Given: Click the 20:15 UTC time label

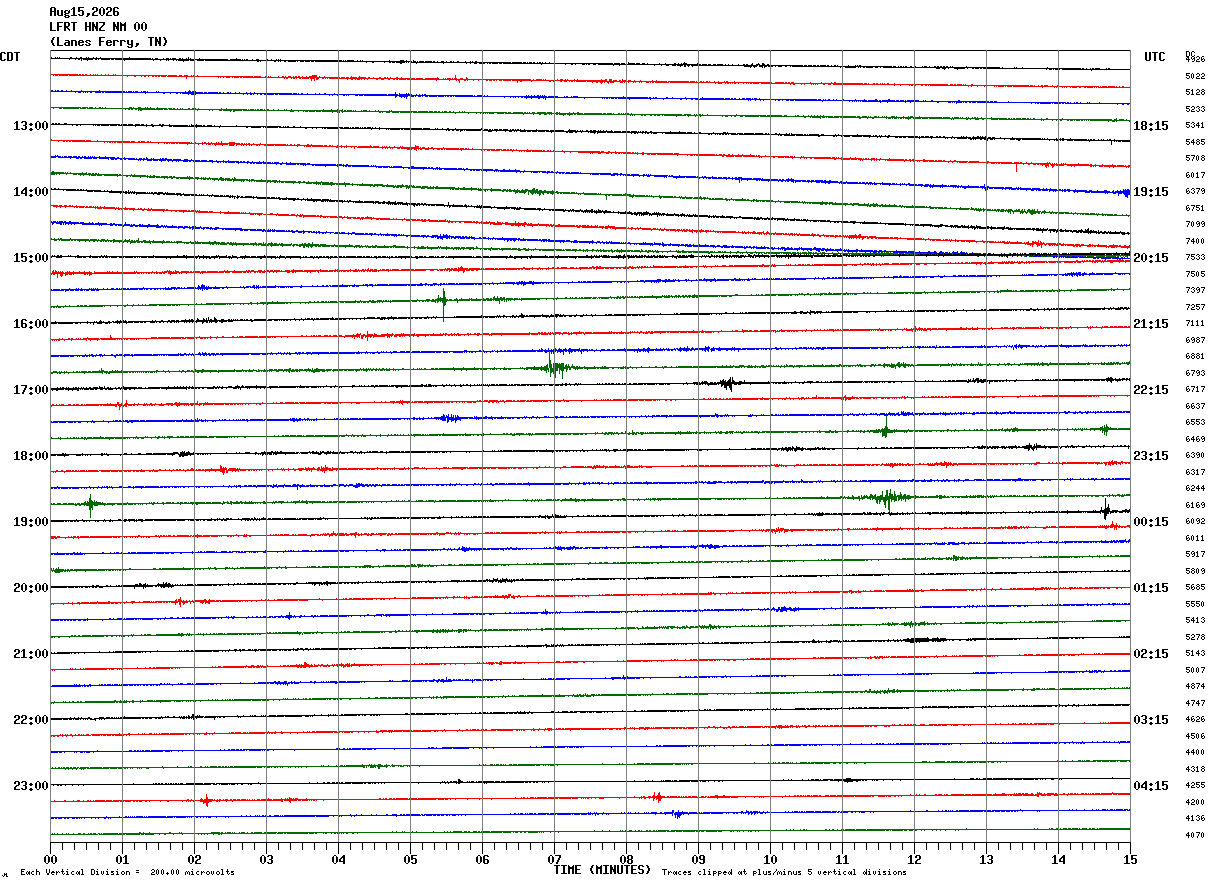Looking at the screenshot, I should [1151, 258].
